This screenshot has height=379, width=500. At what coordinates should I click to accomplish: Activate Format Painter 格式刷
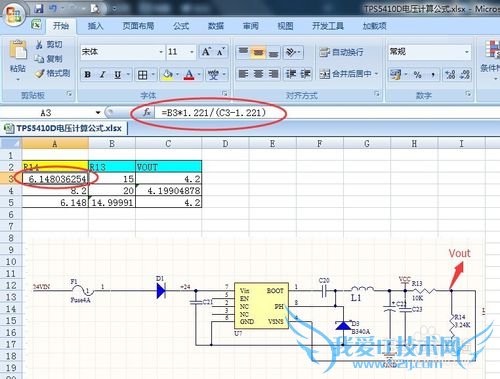coord(53,73)
